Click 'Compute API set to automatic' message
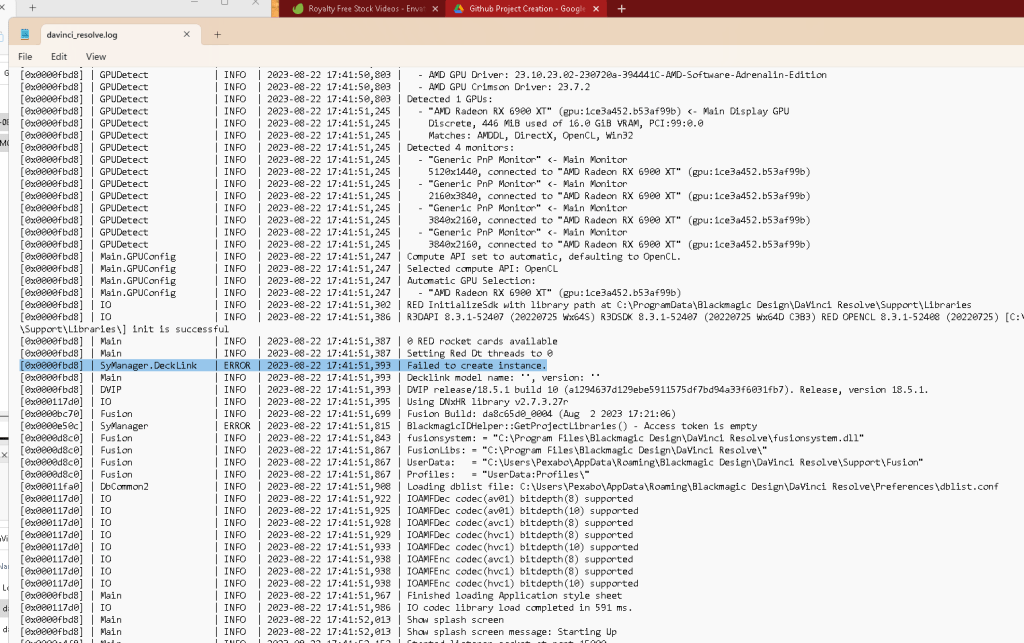The width and height of the screenshot is (1024, 643). (543, 257)
